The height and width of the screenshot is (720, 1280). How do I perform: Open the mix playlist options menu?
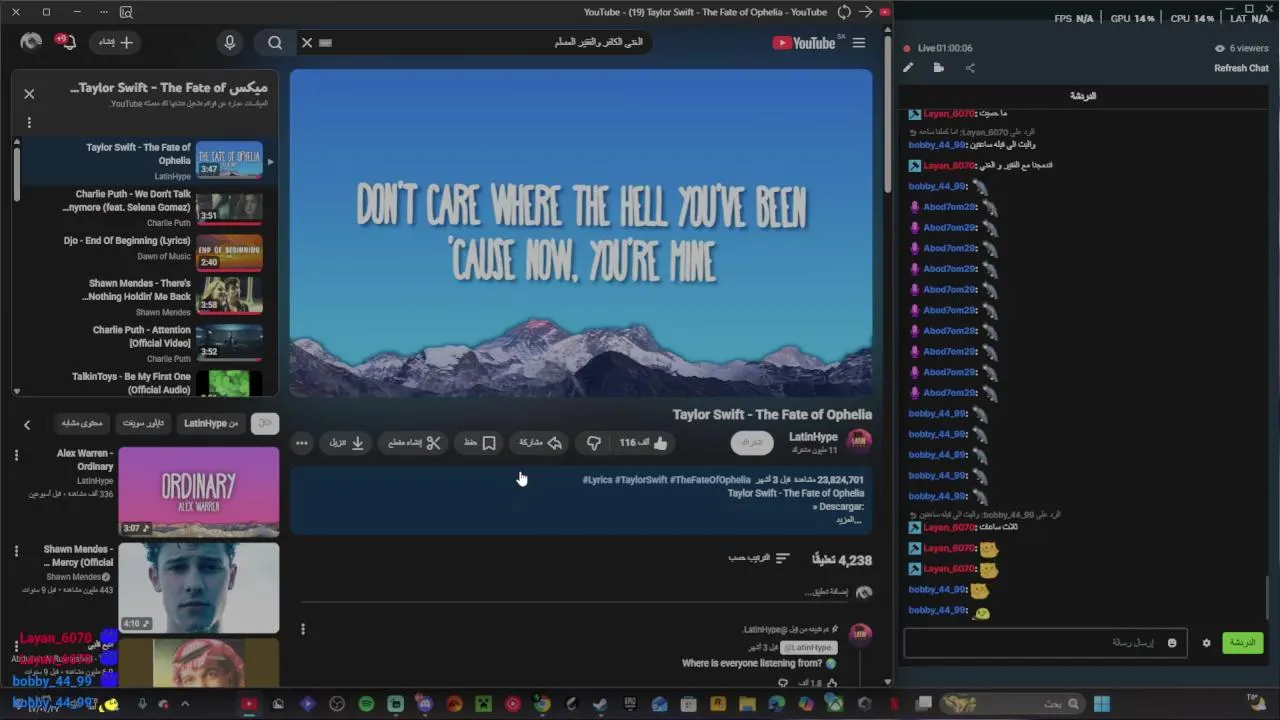pyautogui.click(x=29, y=123)
